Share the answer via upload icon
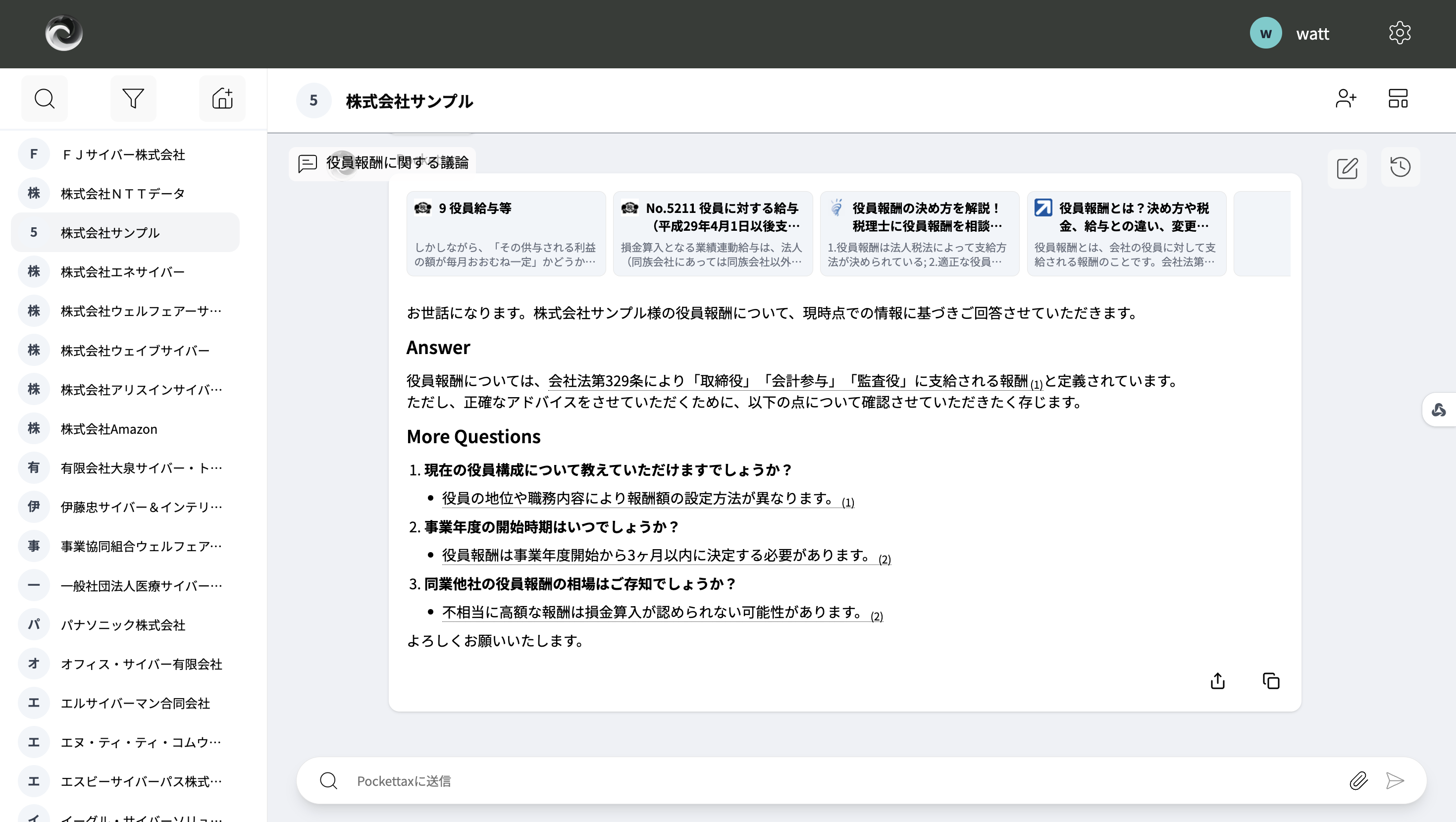Screen dimensions: 1456x822 click(1217, 681)
